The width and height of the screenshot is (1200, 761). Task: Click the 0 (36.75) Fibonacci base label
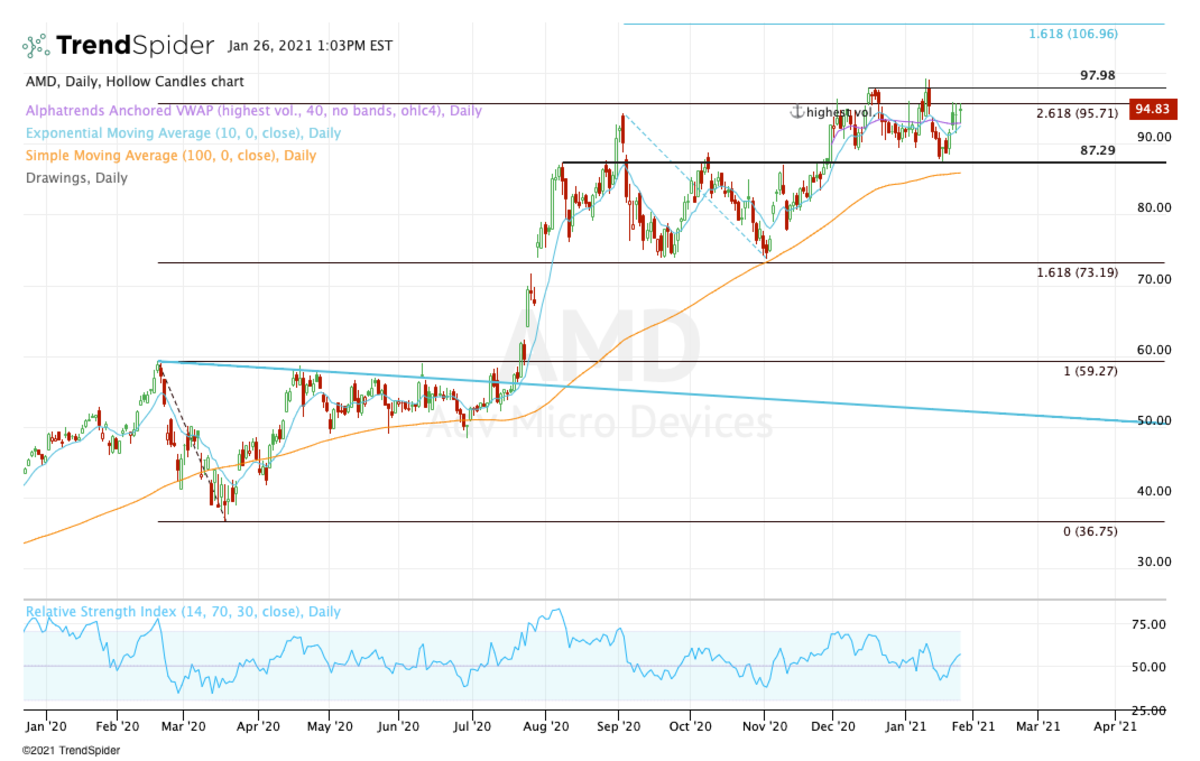point(1090,532)
